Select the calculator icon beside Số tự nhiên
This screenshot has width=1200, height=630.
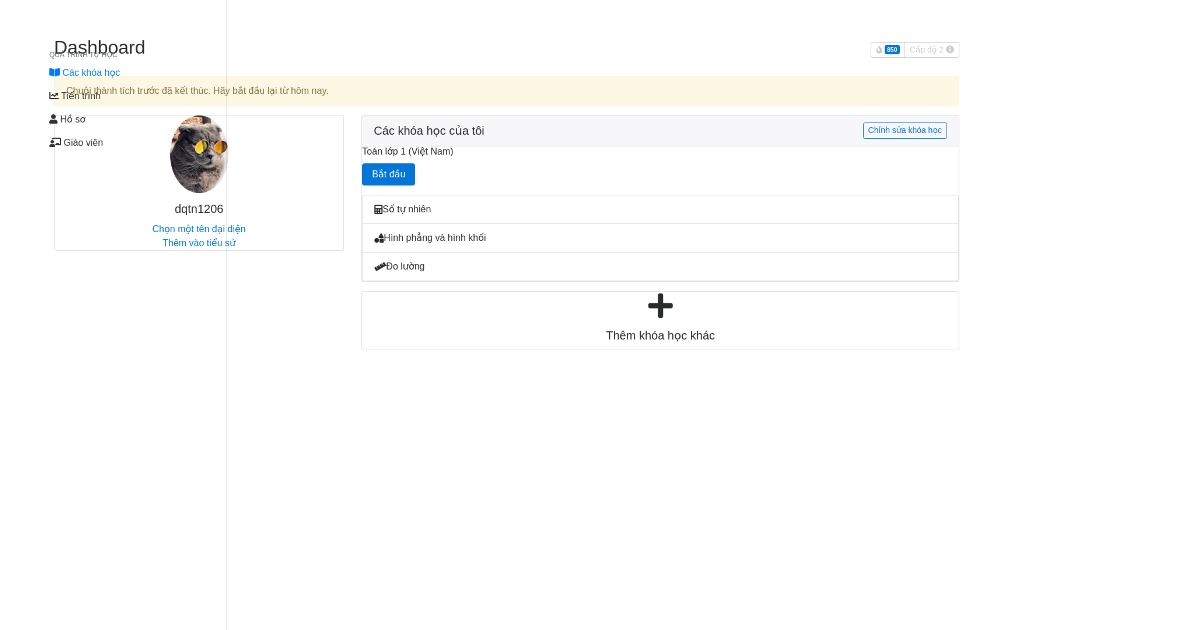coord(378,208)
